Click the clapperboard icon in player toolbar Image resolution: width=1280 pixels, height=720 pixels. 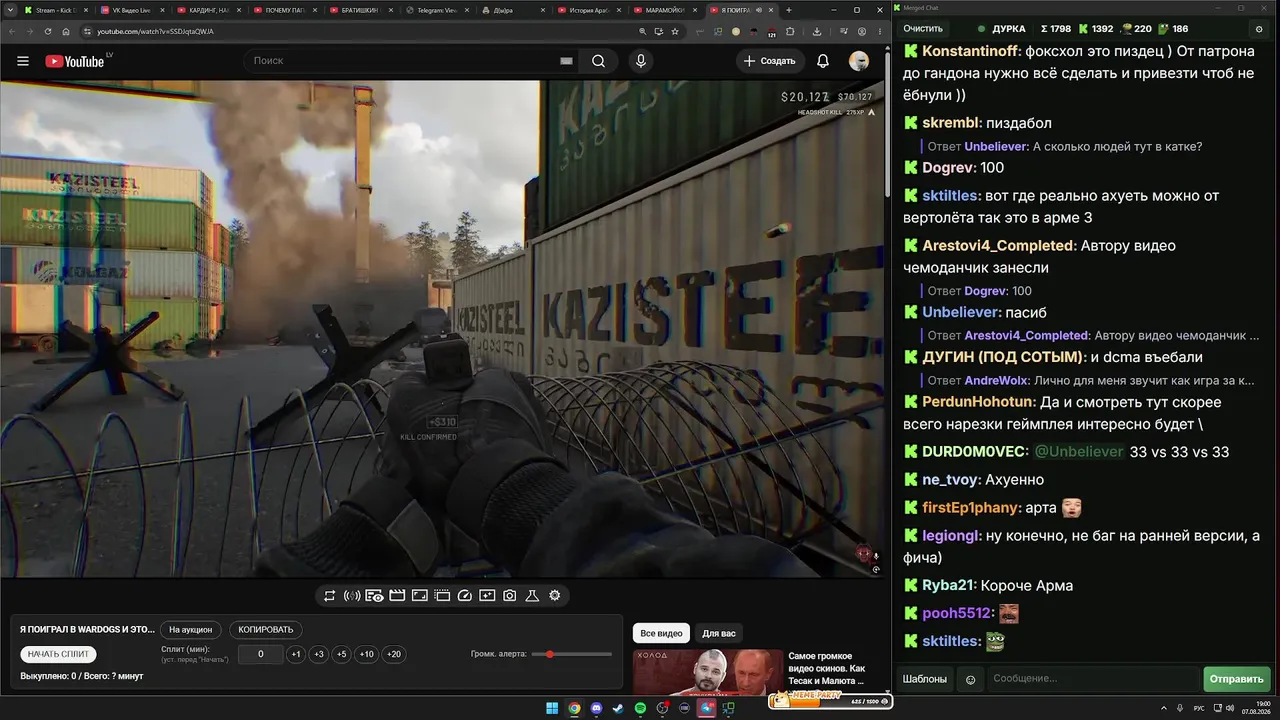pos(397,596)
